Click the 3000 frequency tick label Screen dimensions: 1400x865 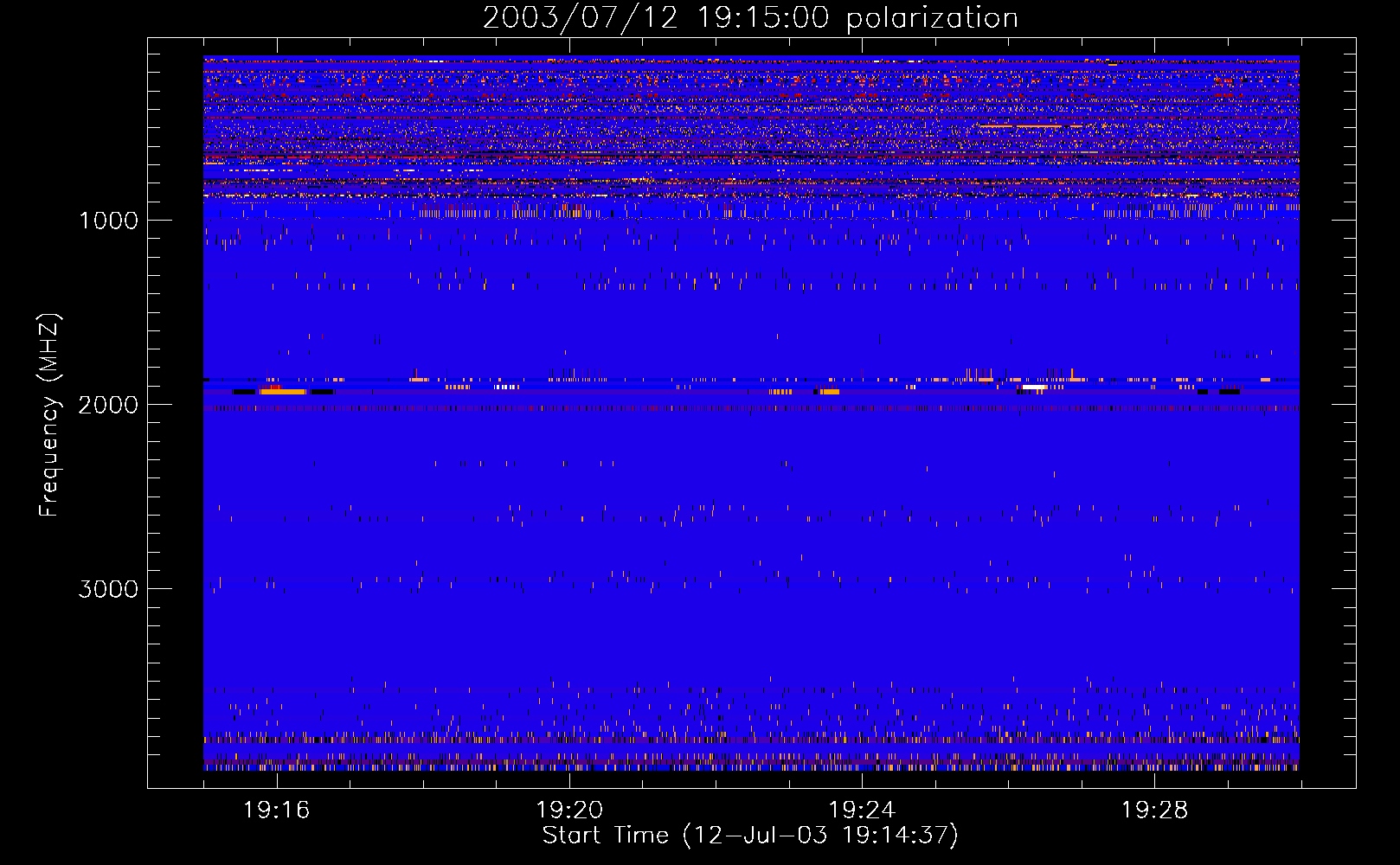point(108,589)
